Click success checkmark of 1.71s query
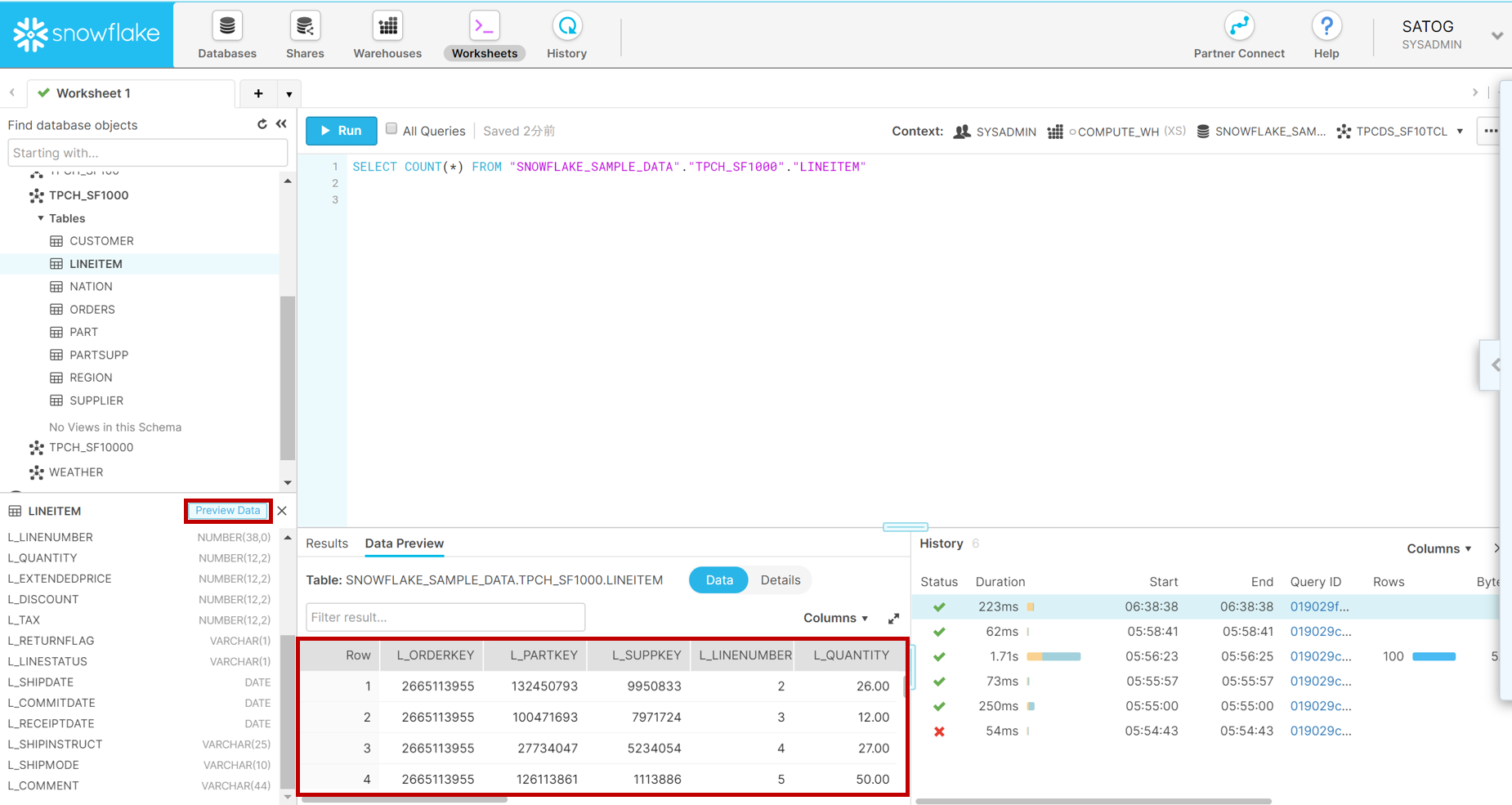Screen dimensions: 1512x805 click(x=939, y=657)
